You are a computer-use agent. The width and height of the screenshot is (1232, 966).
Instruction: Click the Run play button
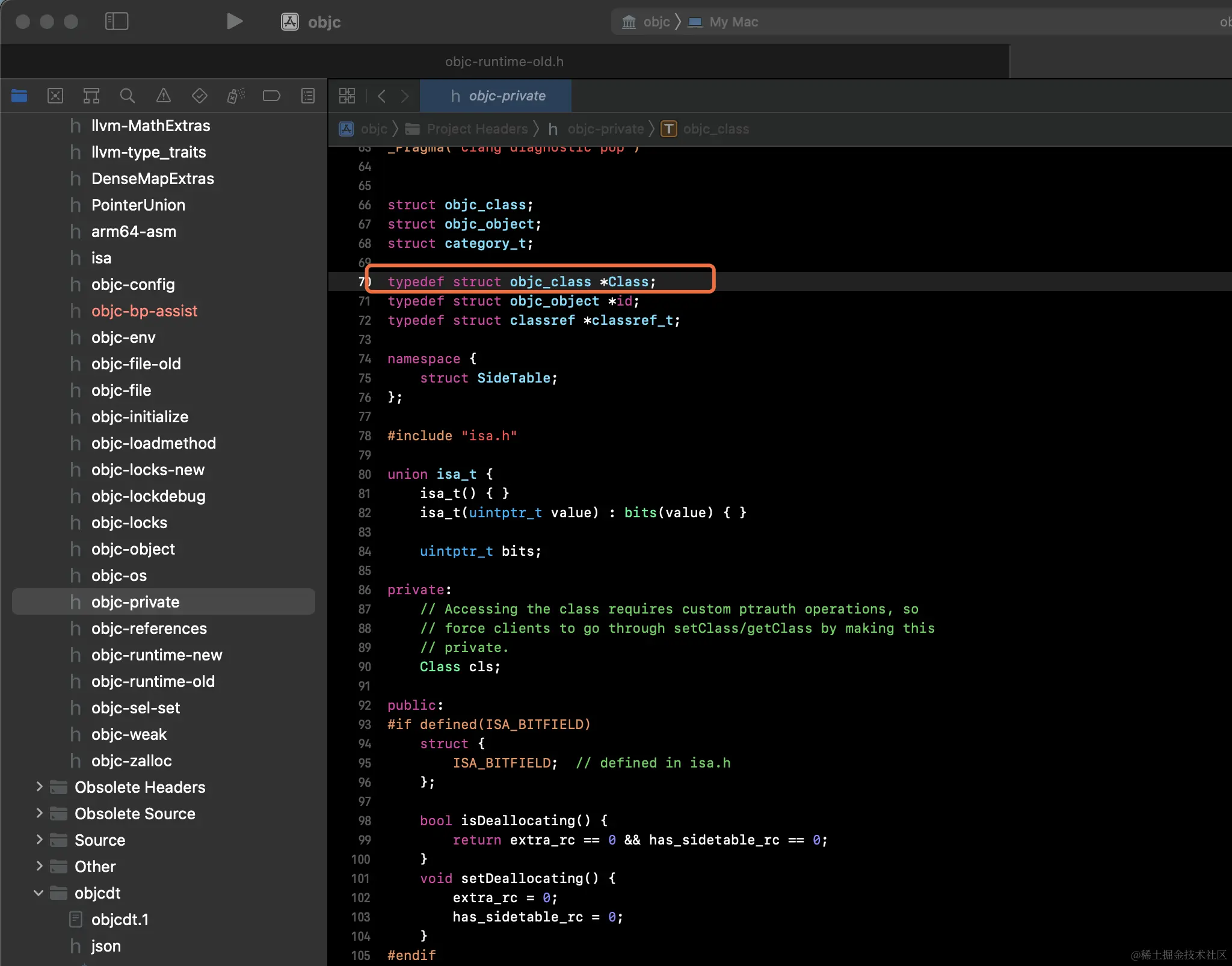(234, 22)
